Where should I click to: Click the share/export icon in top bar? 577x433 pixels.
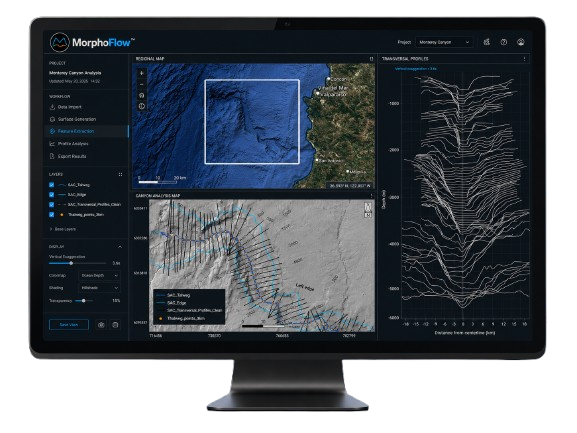tap(486, 42)
